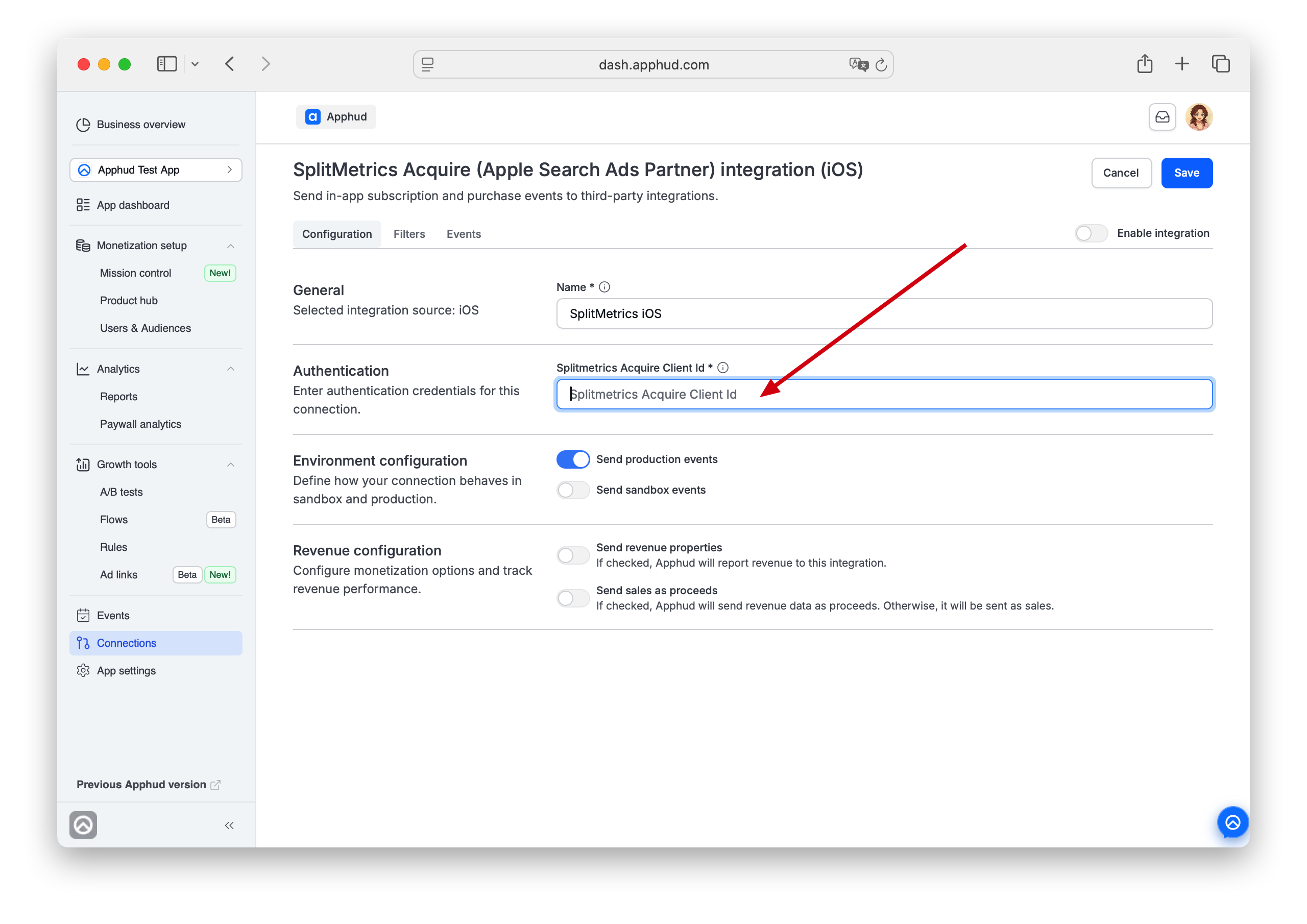Open the Apphud Test App selector
The image size is (1307, 924).
pyautogui.click(x=156, y=170)
